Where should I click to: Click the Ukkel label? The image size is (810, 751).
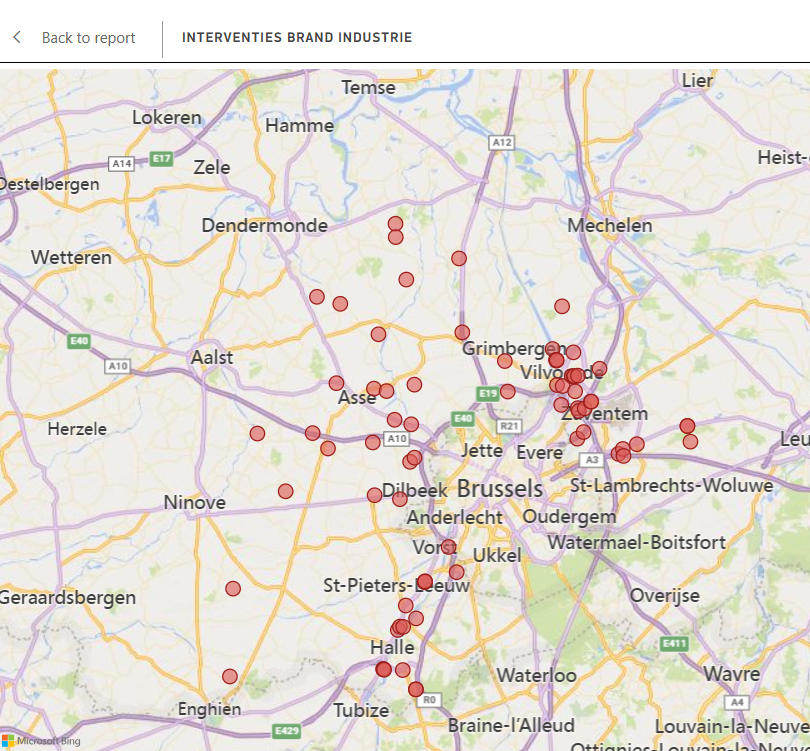(497, 556)
